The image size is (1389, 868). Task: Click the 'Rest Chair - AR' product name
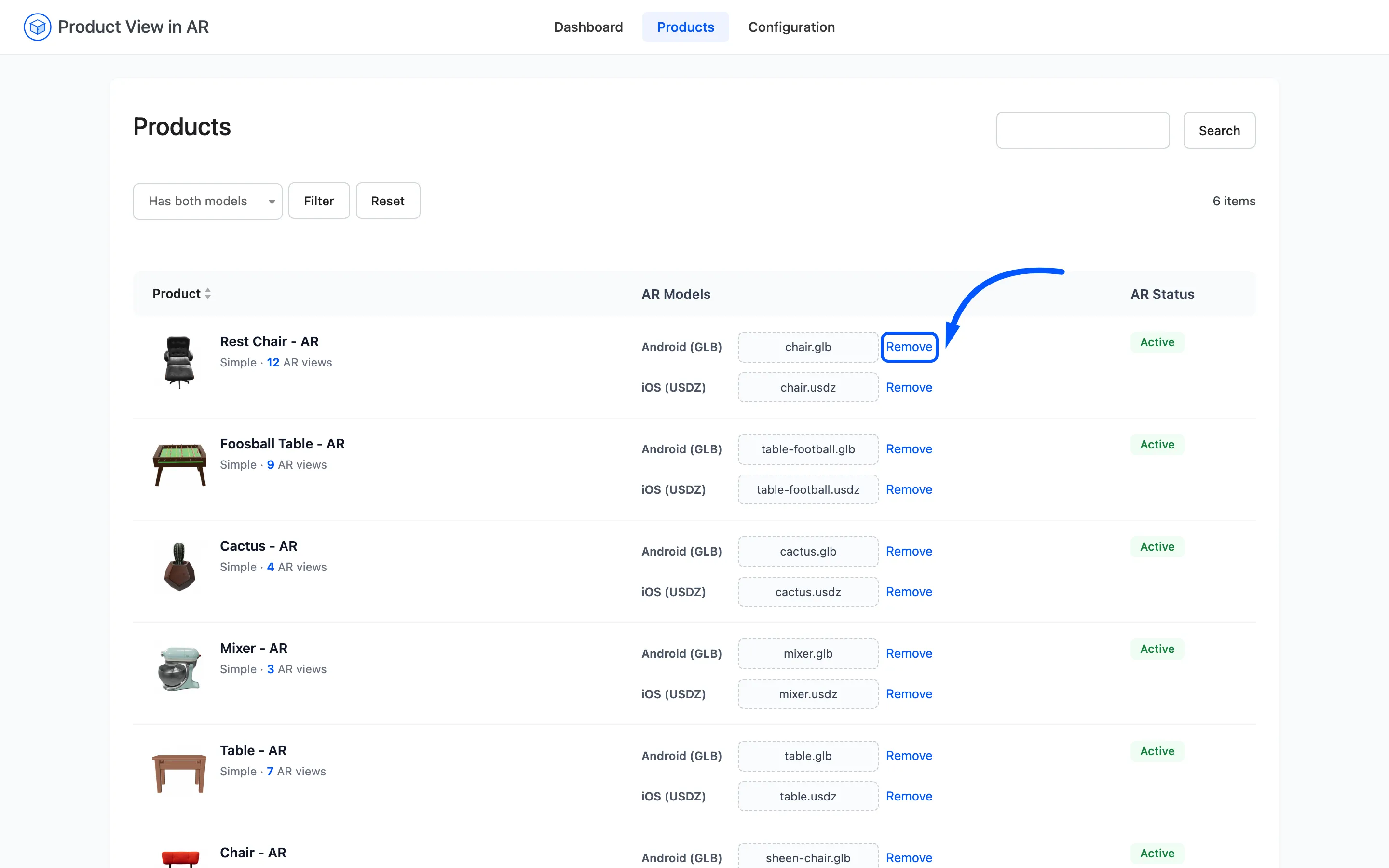tap(269, 341)
